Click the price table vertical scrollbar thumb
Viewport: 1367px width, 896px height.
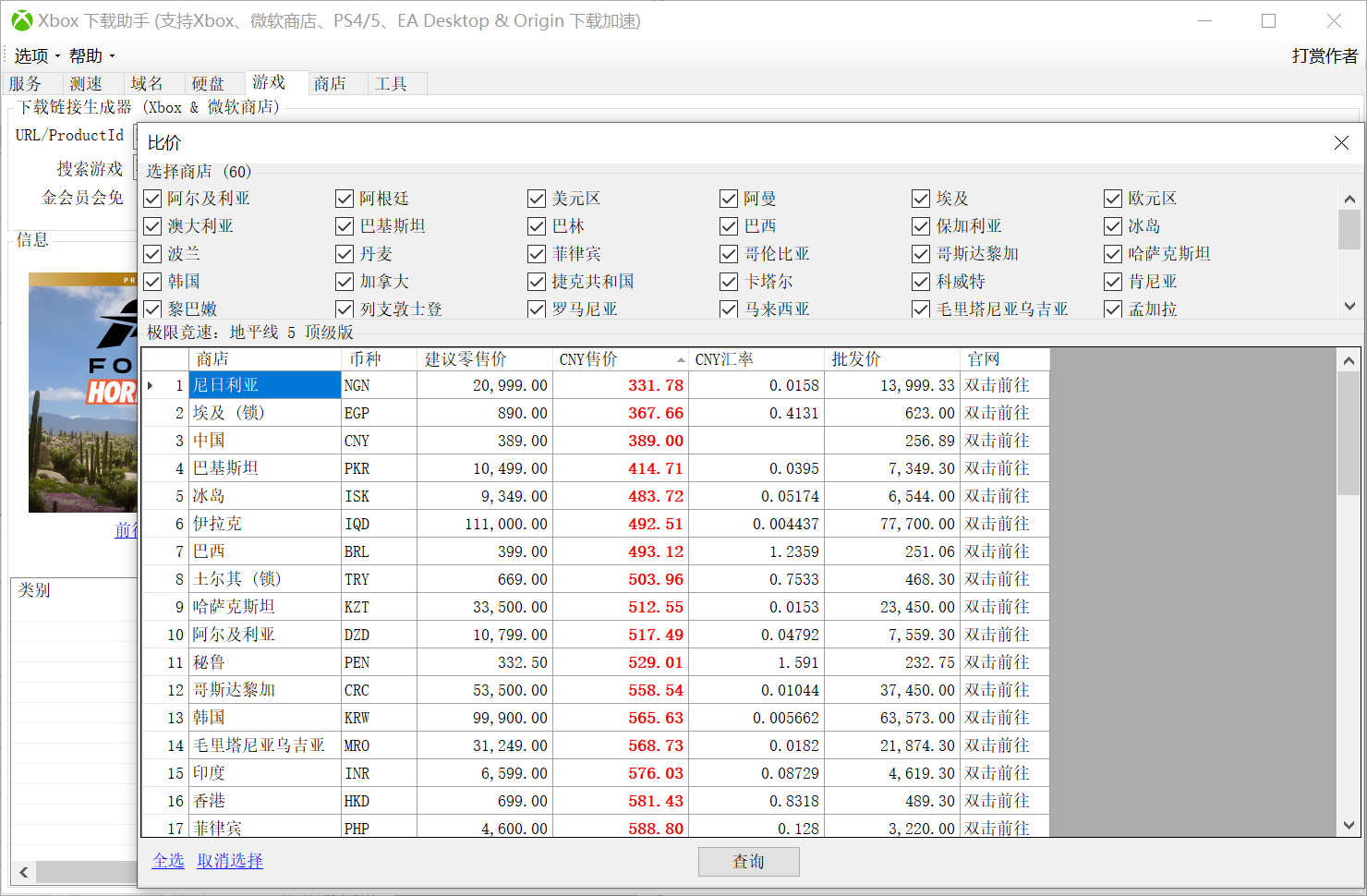coord(1349,433)
